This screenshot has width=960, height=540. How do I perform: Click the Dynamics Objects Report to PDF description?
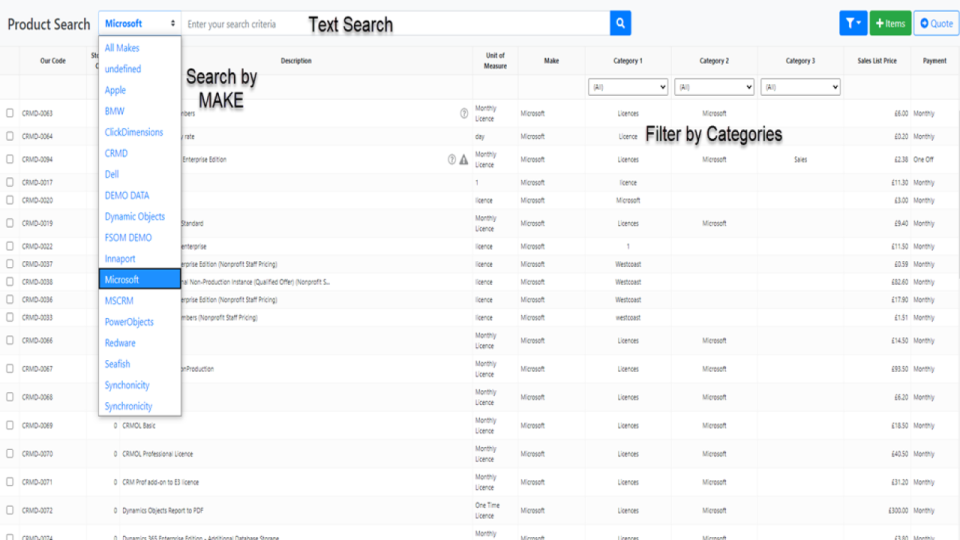click(163, 510)
